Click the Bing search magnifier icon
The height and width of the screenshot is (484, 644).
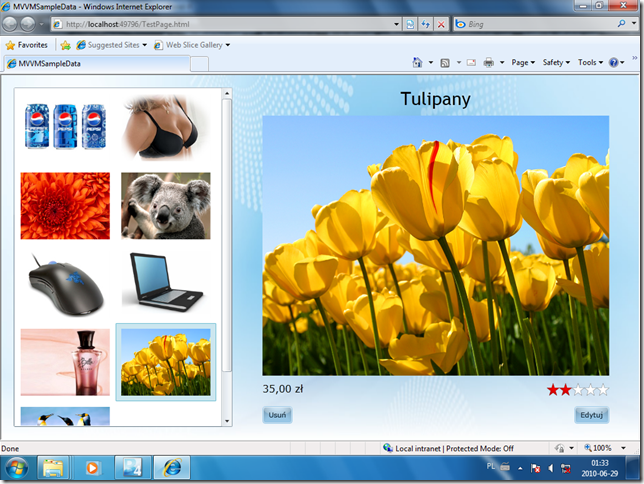[621, 24]
